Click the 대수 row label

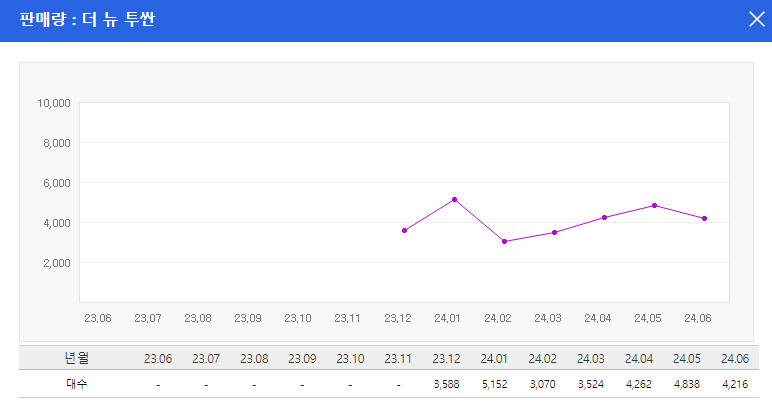pyautogui.click(x=77, y=384)
